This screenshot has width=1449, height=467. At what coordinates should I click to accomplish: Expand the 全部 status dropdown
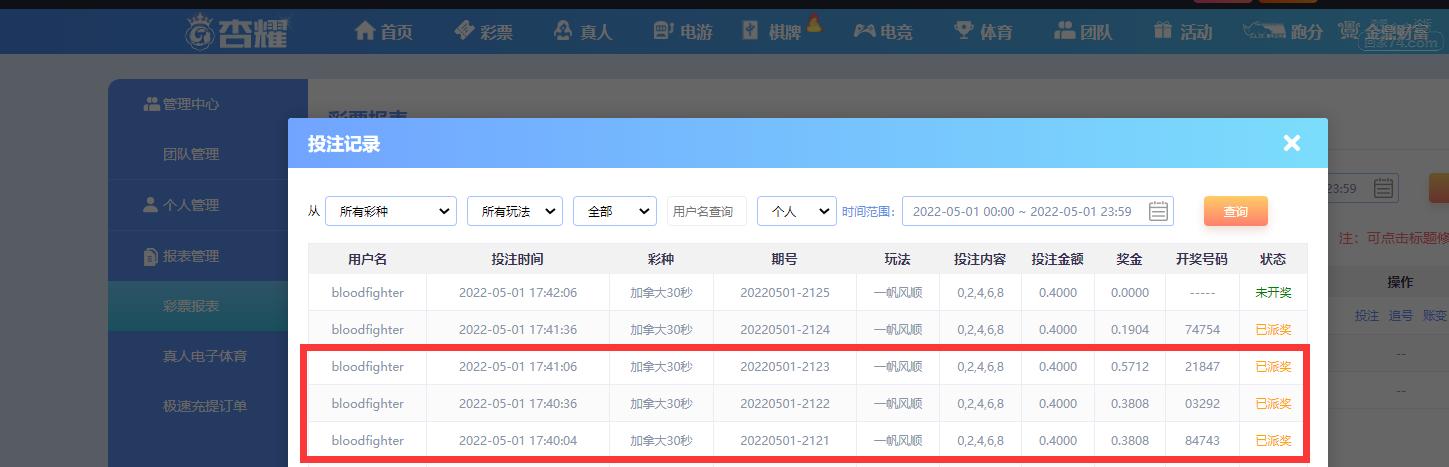[x=615, y=211]
